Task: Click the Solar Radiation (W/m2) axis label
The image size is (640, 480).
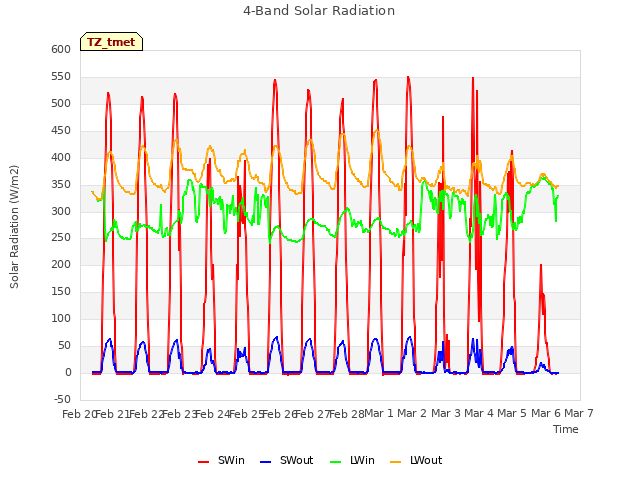Action: [14, 227]
